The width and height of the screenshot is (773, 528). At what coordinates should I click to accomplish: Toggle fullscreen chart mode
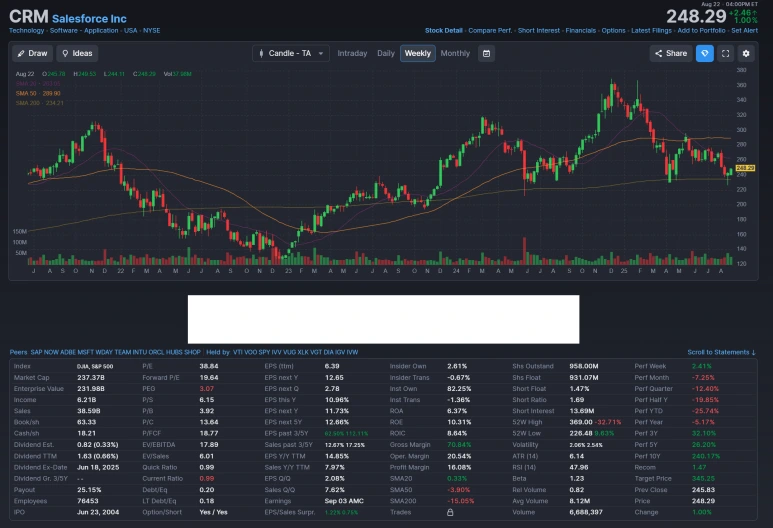pos(725,53)
